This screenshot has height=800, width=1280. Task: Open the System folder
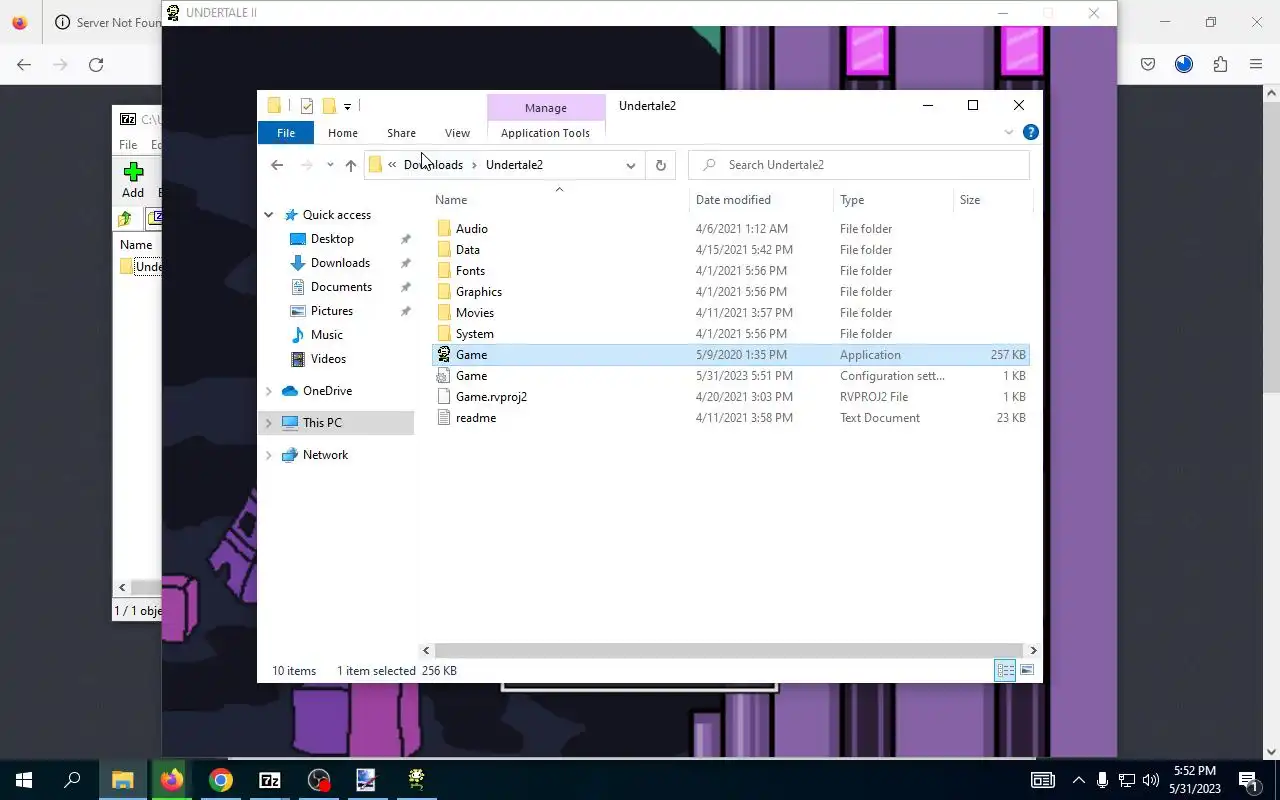click(x=474, y=334)
